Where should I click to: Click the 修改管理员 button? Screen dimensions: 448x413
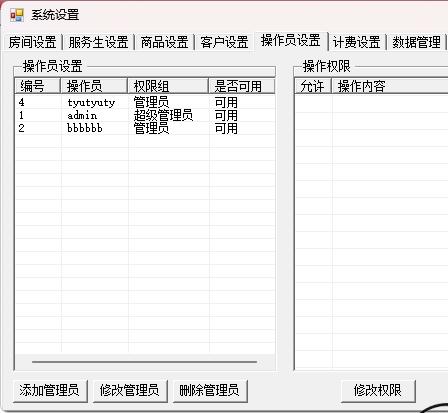coord(129,390)
